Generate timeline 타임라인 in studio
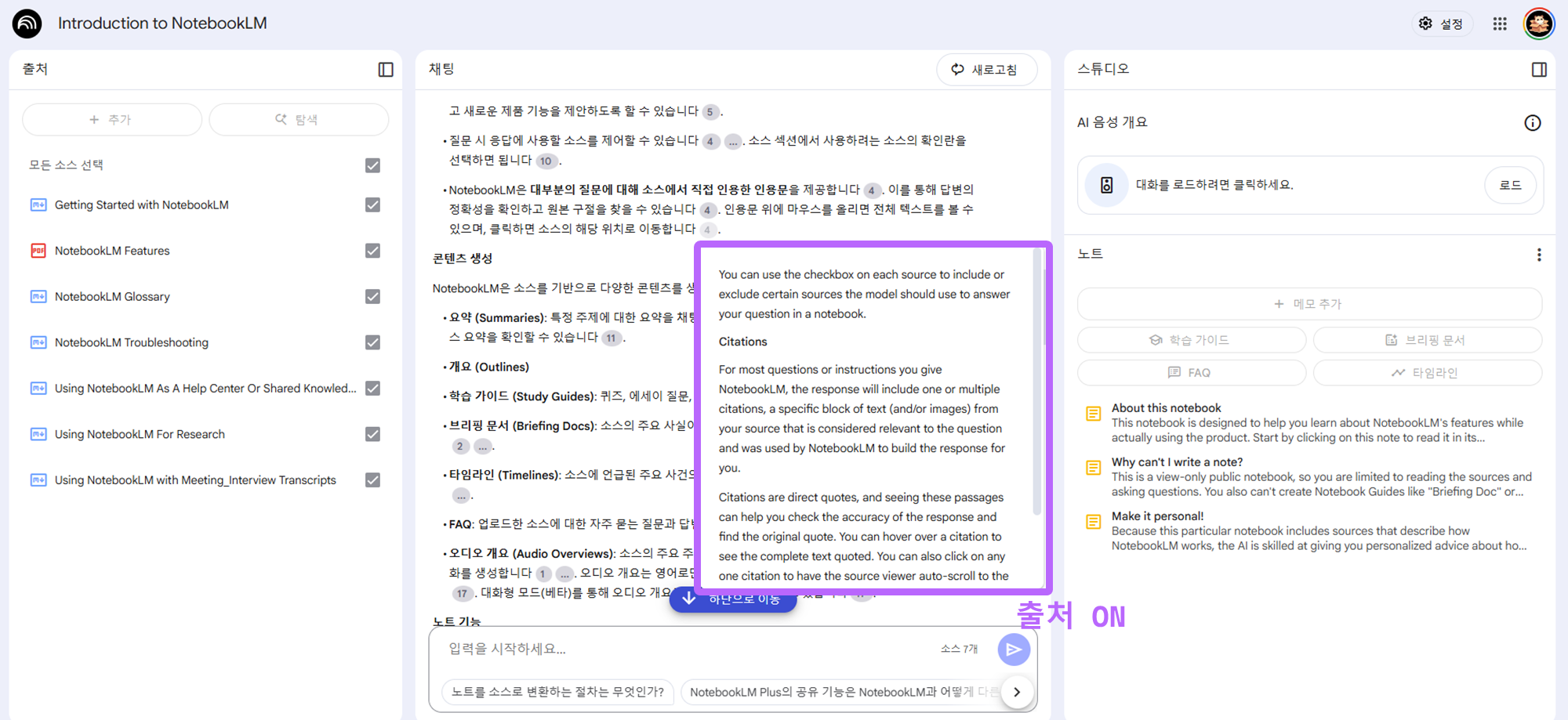 (x=1427, y=373)
